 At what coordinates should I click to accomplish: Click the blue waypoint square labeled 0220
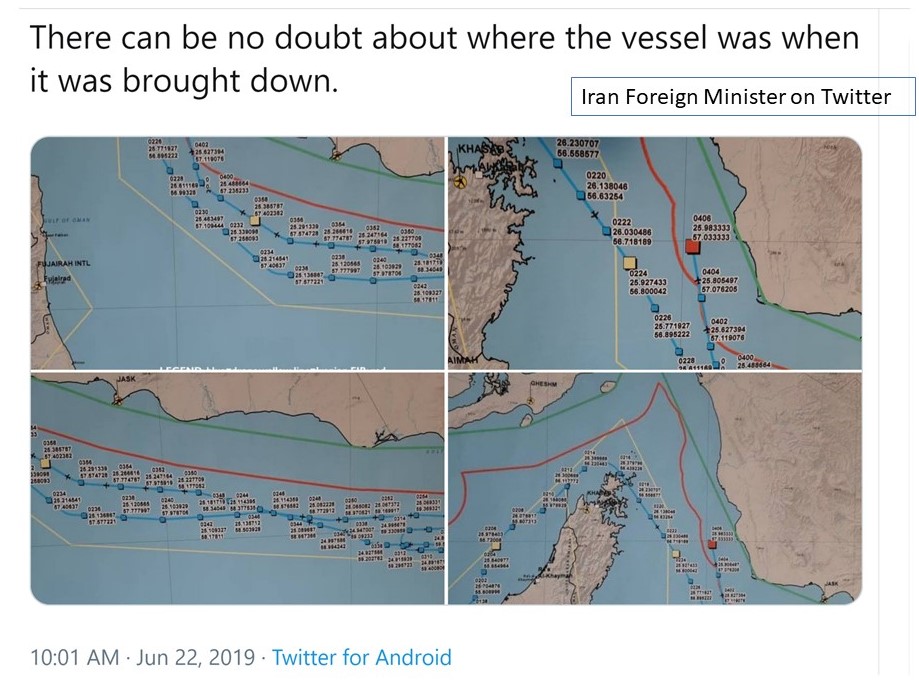582,195
